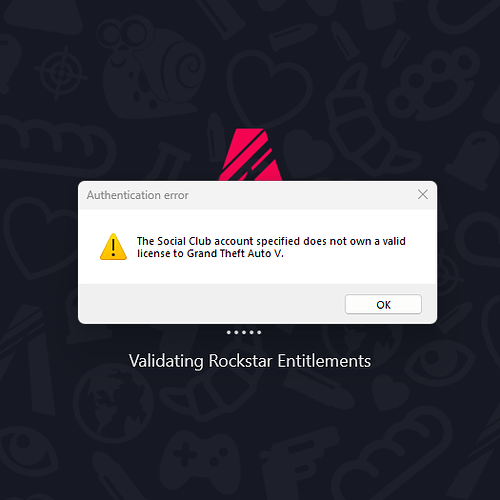
Task: Click the pink FiveM logo above the dialog
Action: (x=251, y=154)
